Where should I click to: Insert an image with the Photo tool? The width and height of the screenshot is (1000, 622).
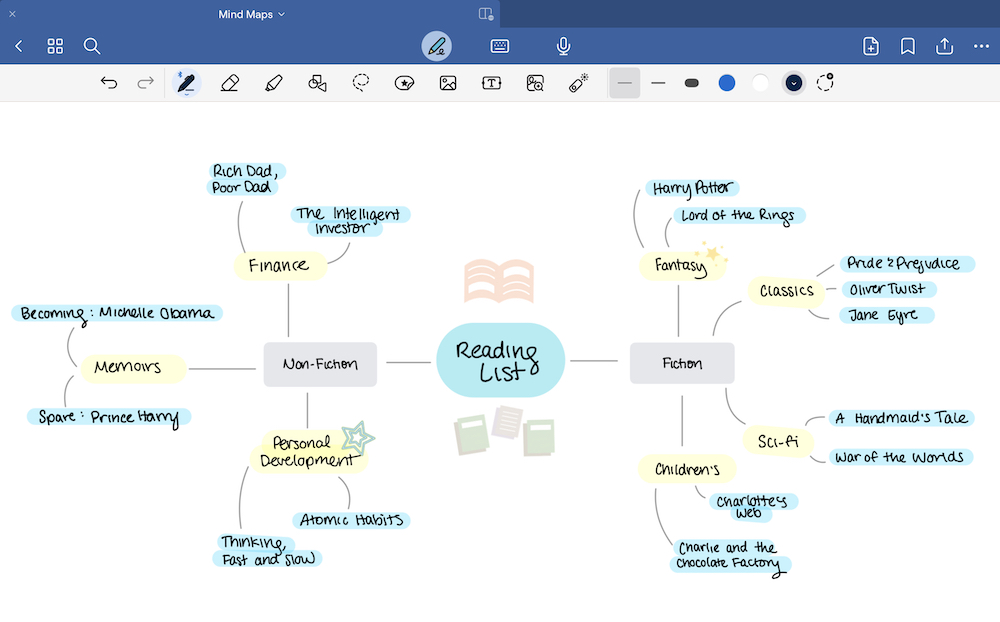[x=448, y=83]
